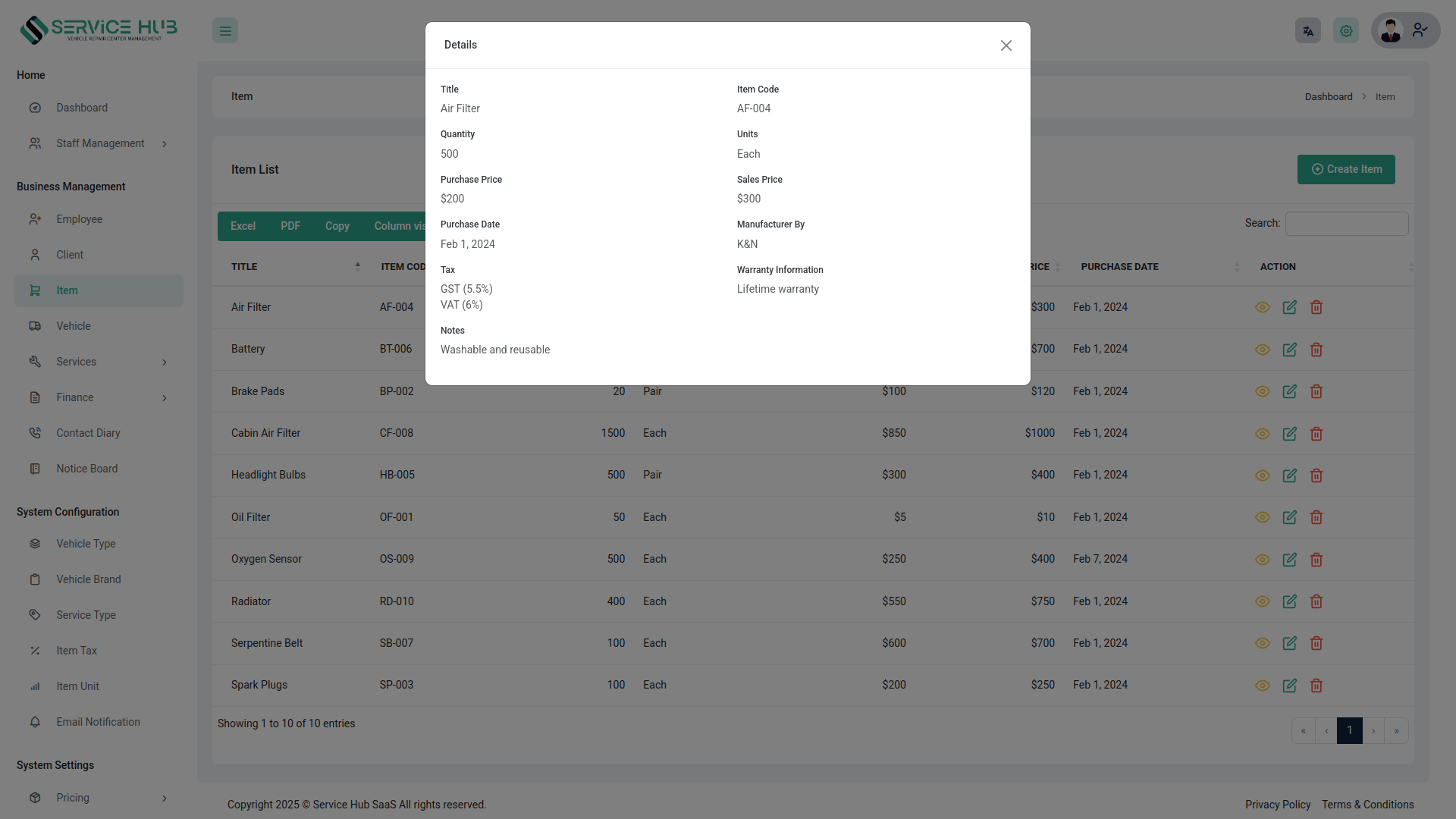The height and width of the screenshot is (819, 1456).
Task: Open the Vehicle section from sidebar
Action: click(x=73, y=326)
